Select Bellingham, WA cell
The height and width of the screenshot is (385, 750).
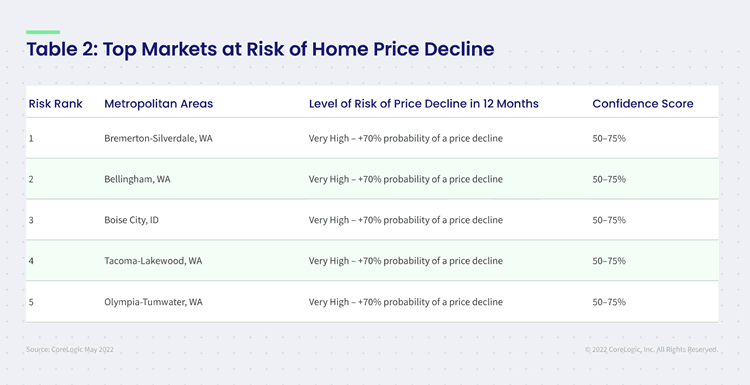138,180
